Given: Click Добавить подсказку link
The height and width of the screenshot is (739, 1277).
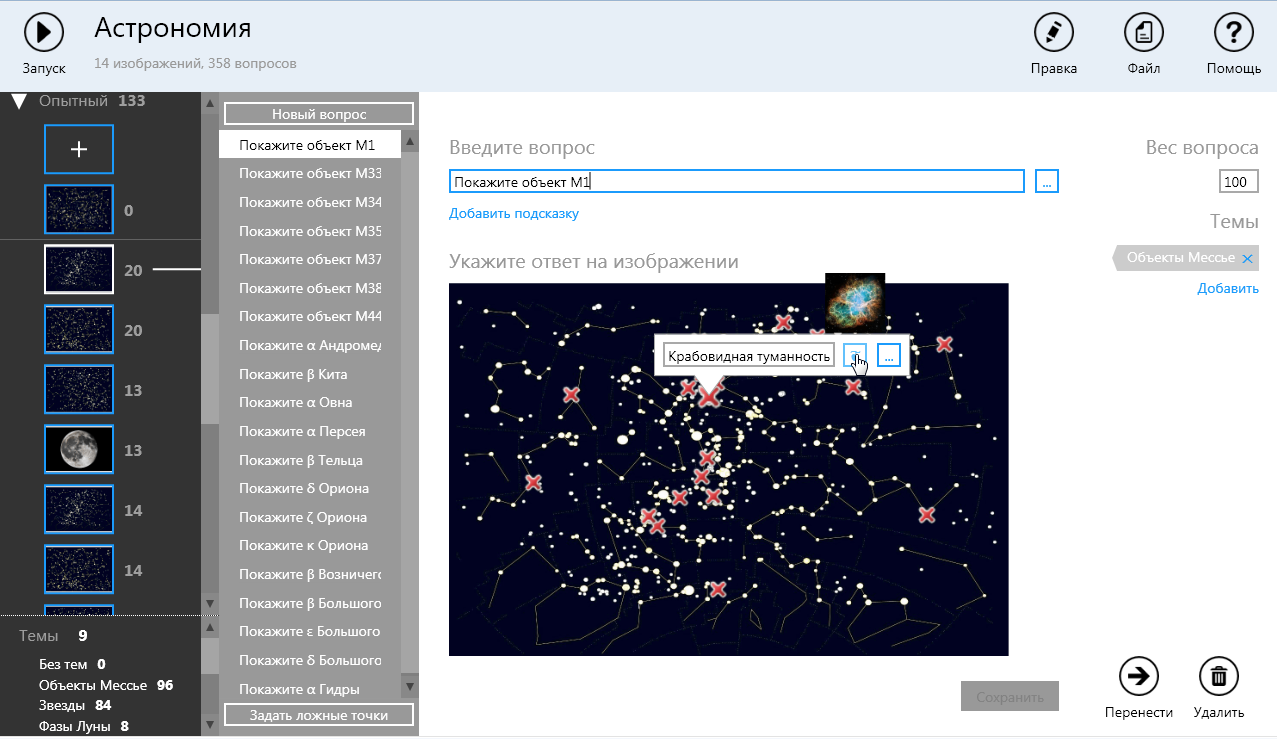Looking at the screenshot, I should point(513,213).
